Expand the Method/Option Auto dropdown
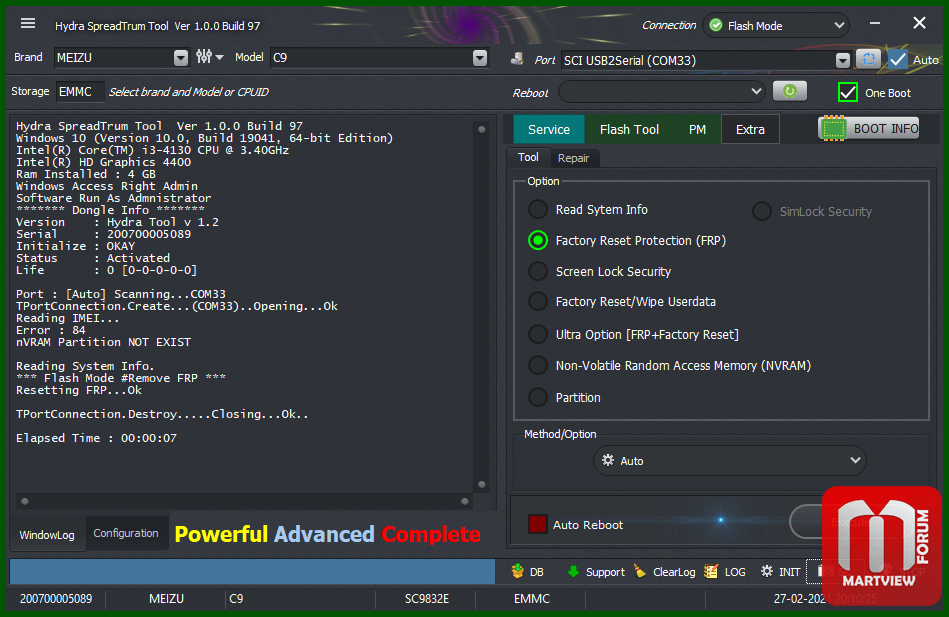Viewport: 949px width, 617px height. click(x=854, y=461)
